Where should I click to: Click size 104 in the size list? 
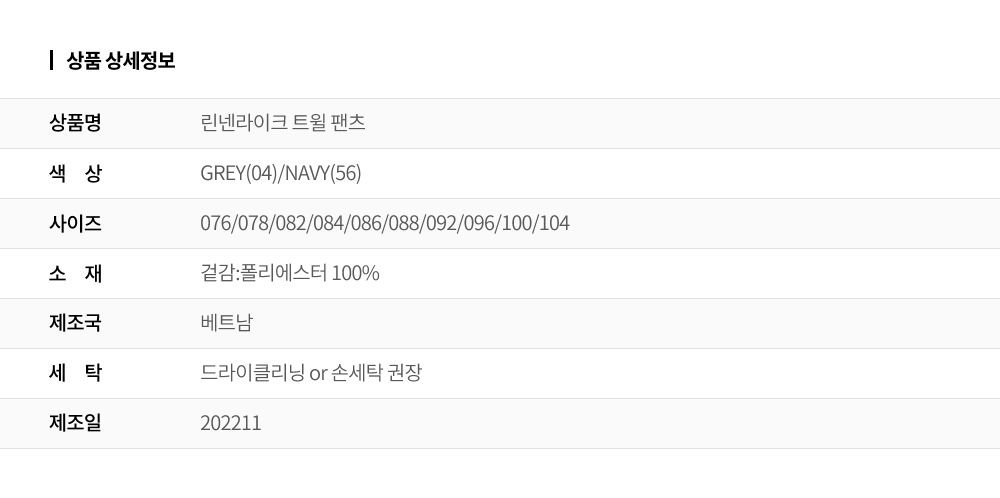coord(555,223)
